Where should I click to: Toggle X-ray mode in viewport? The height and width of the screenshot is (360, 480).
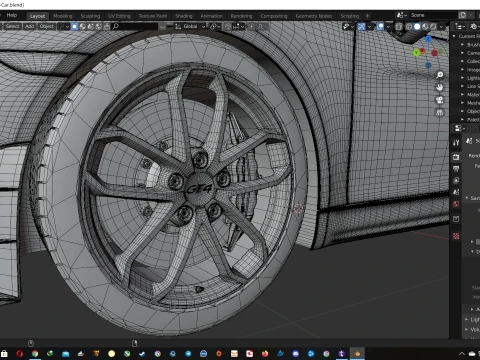coord(399,26)
